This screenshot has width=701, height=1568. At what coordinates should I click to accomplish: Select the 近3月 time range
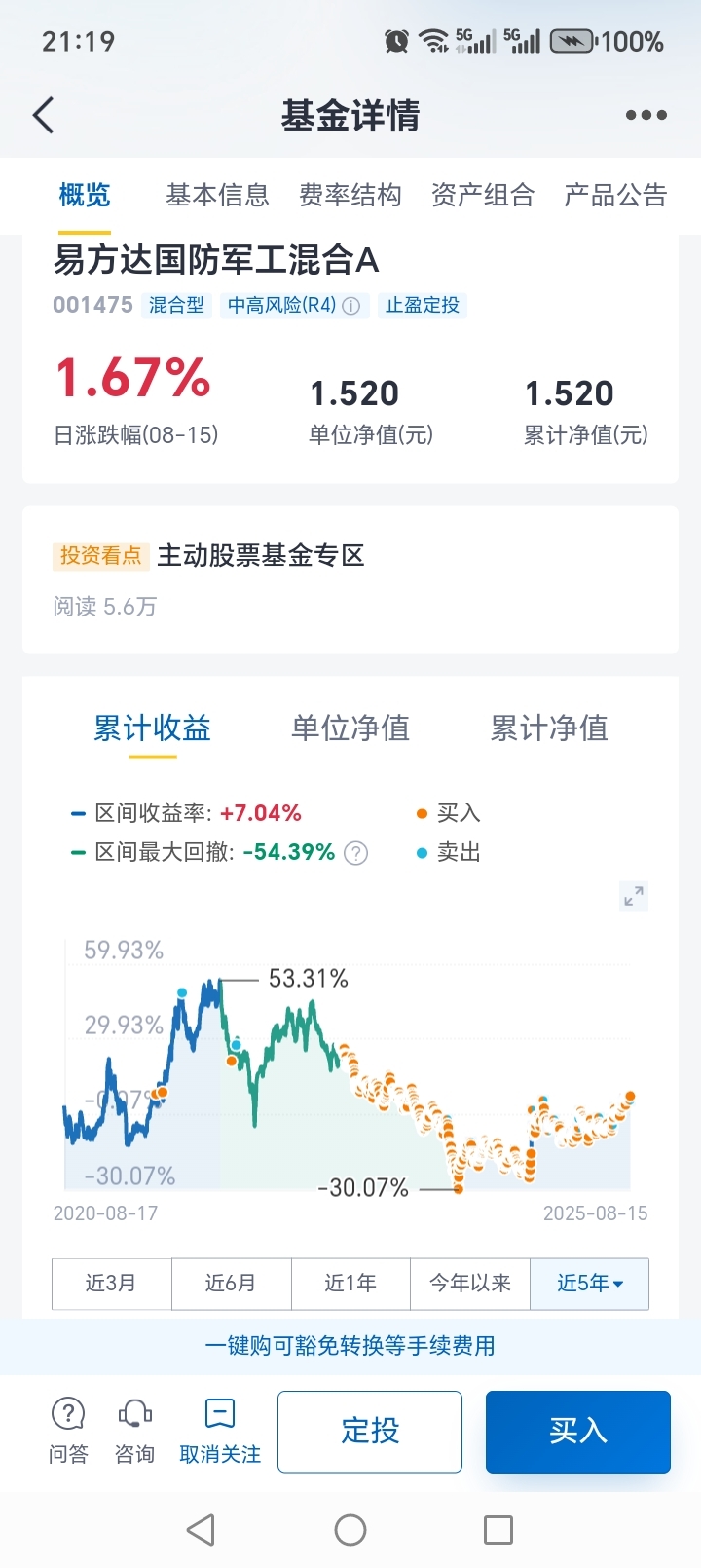pyautogui.click(x=111, y=1283)
